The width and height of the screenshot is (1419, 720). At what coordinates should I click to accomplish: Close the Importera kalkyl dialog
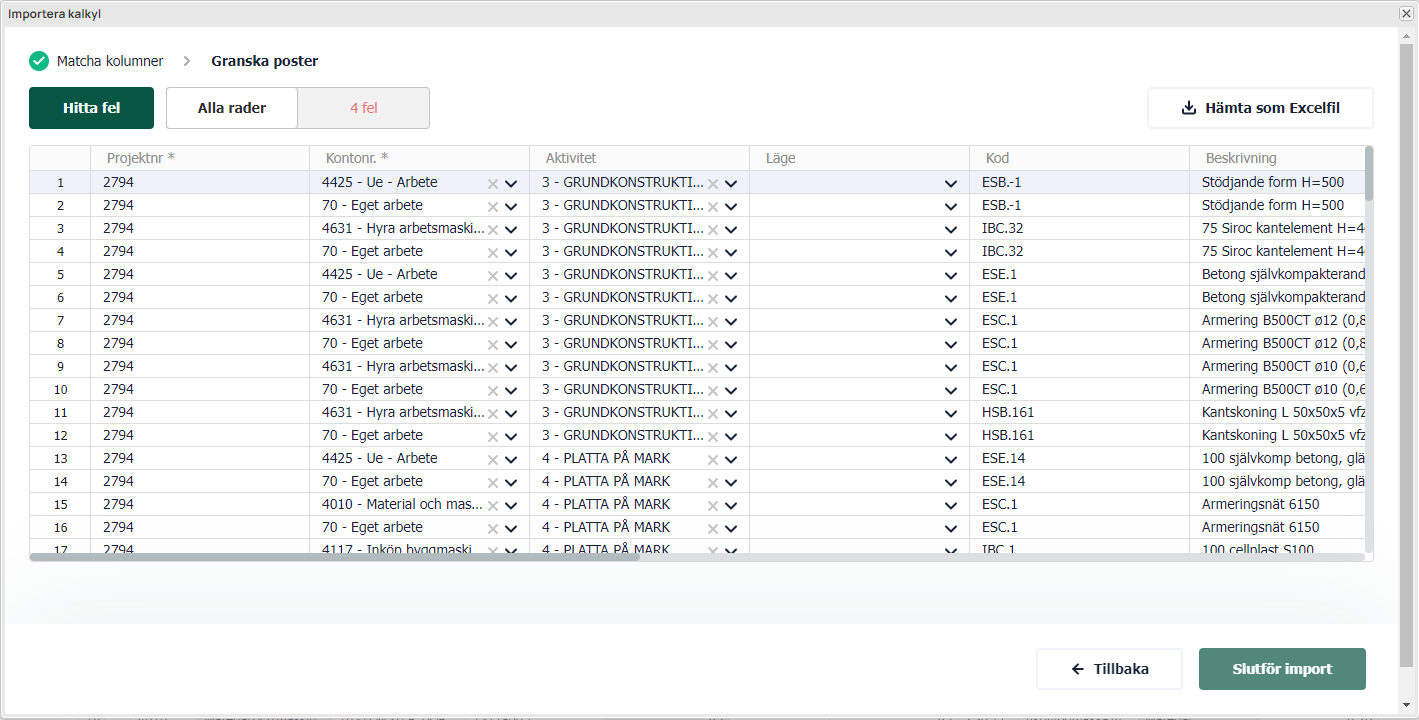(x=1405, y=13)
